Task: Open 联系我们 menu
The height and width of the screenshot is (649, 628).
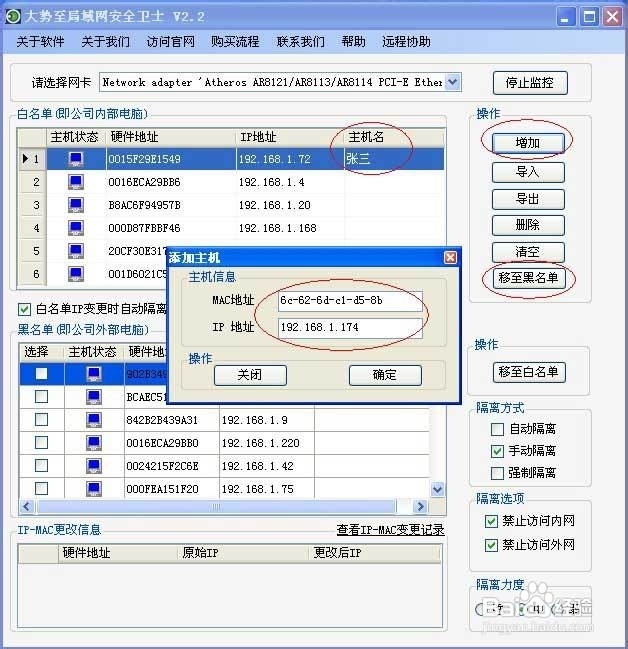Action: tap(301, 41)
